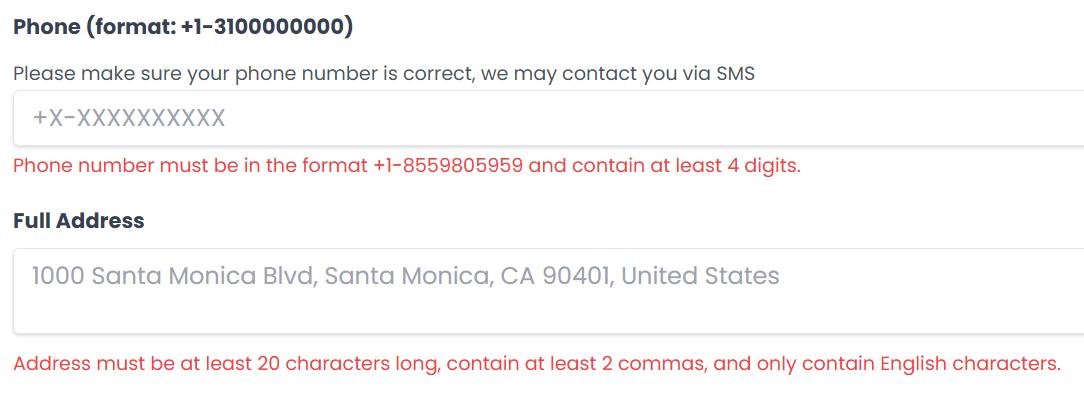Click the +X-XXXXXXXXXX placeholder text
The height and width of the screenshot is (393, 1084).
coord(129,118)
